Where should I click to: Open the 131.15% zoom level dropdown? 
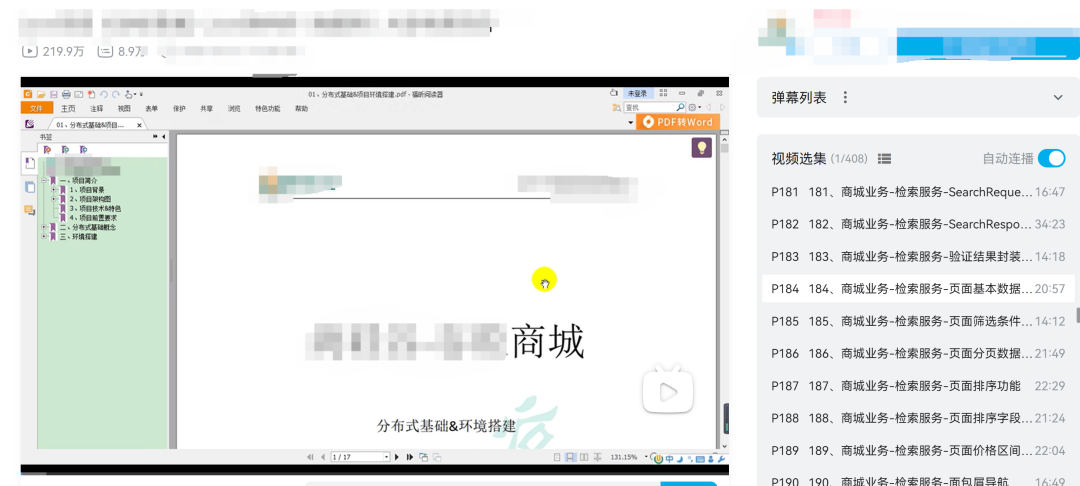click(x=646, y=457)
